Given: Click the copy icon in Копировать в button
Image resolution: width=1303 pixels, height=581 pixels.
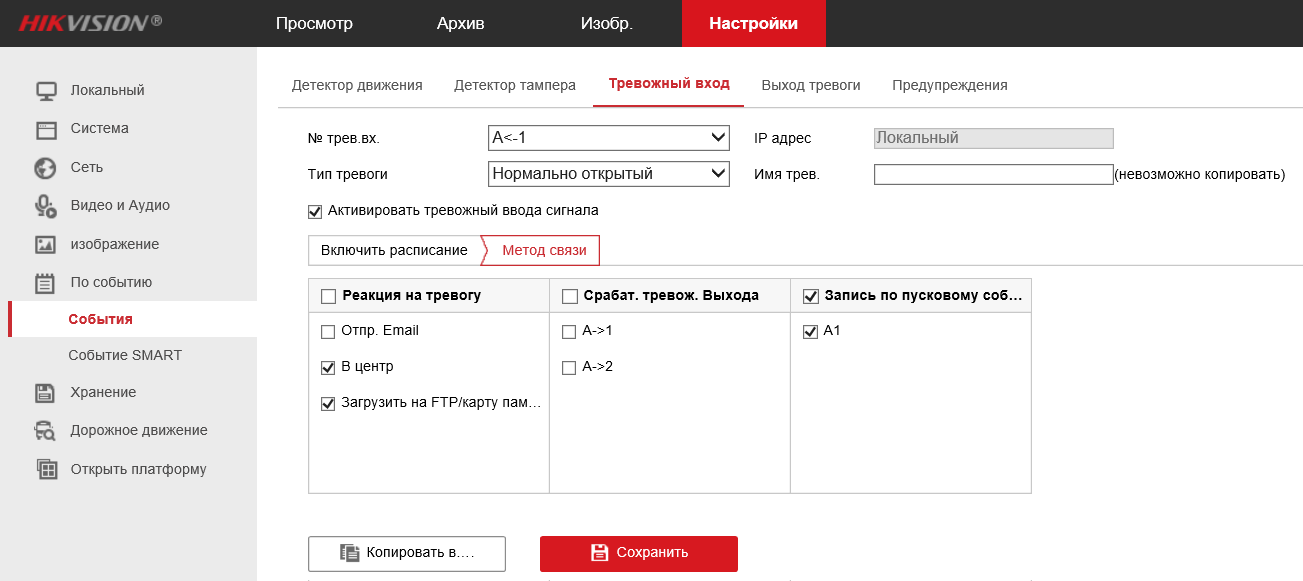Looking at the screenshot, I should pyautogui.click(x=349, y=553).
